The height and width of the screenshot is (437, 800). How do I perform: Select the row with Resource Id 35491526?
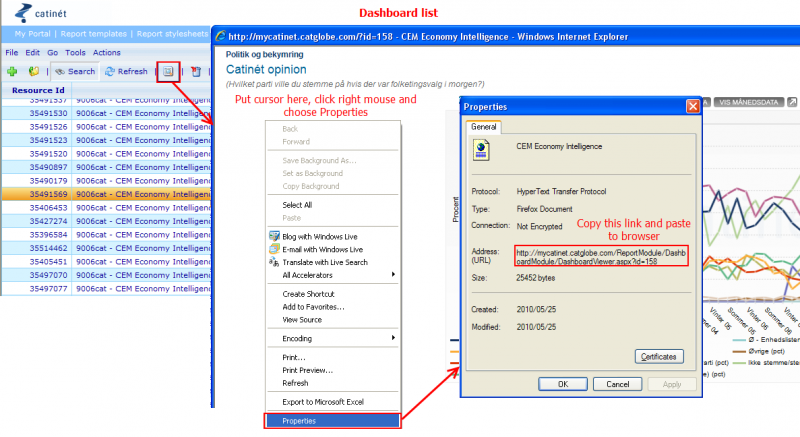click(106, 126)
